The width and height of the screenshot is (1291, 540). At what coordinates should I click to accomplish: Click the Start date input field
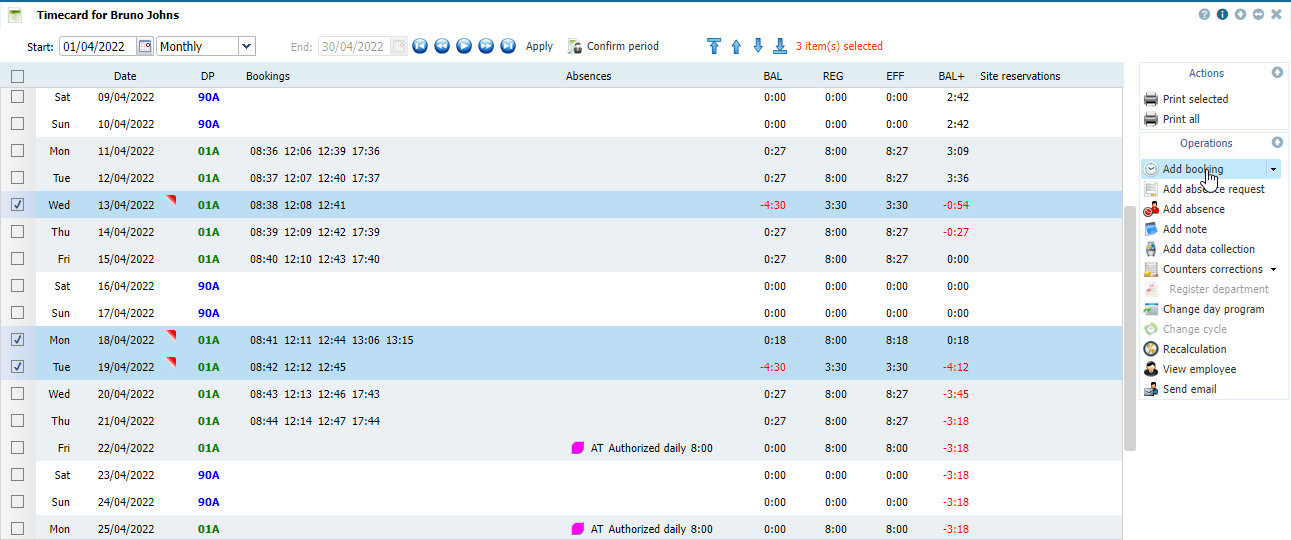point(97,46)
